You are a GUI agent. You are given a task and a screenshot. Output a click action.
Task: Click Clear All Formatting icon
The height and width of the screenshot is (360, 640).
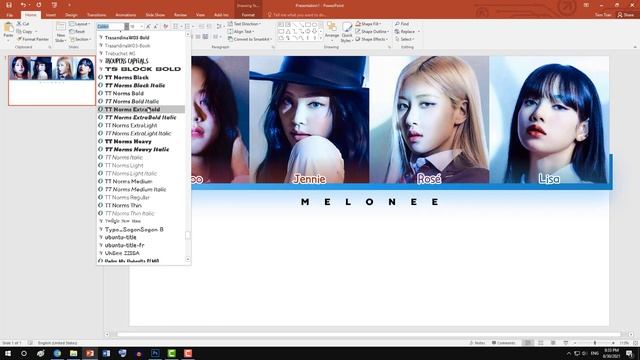click(166, 27)
